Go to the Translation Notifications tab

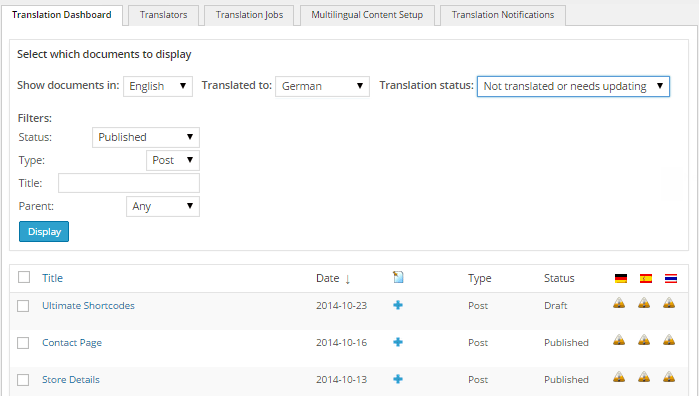503,15
